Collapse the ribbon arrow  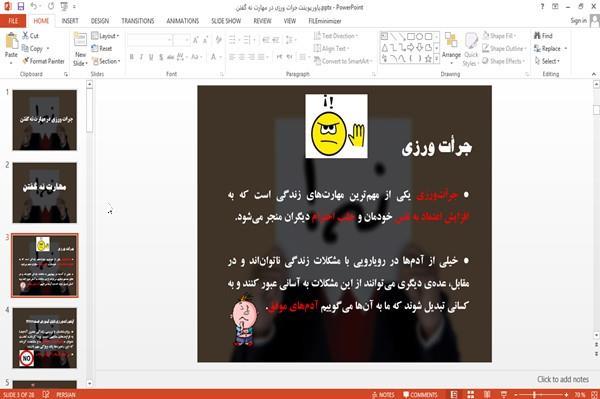coord(593,74)
